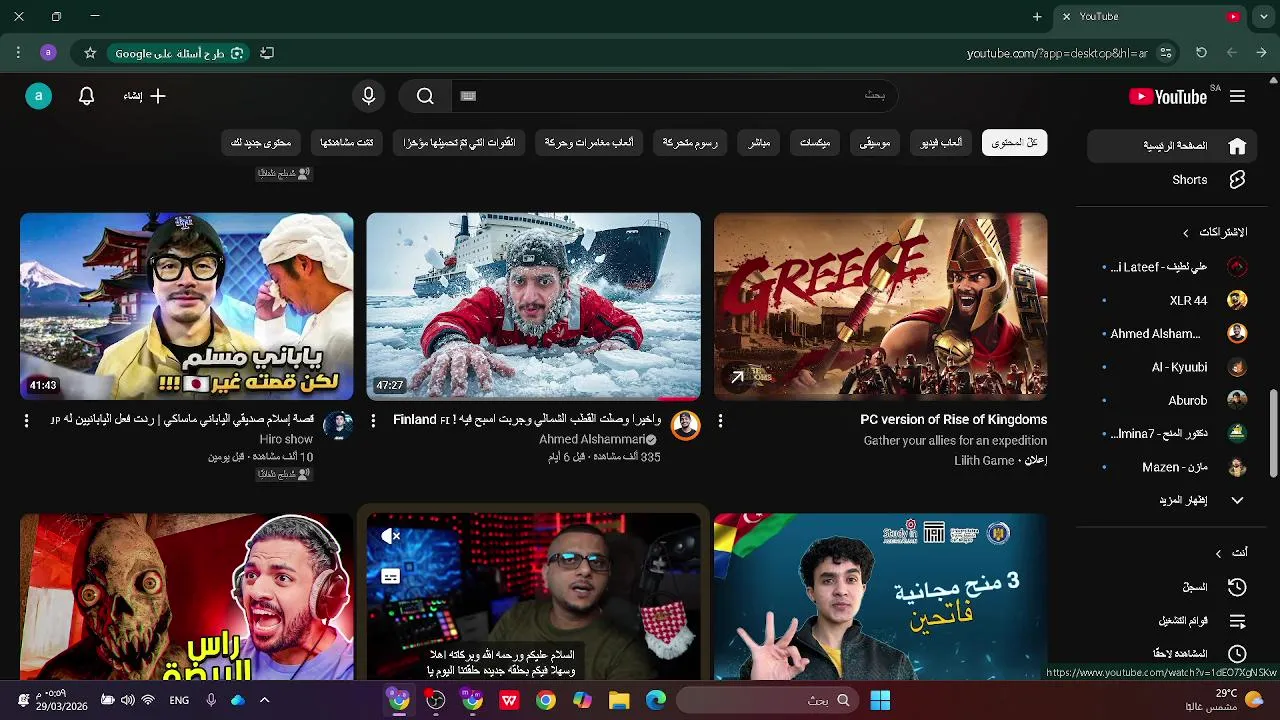The height and width of the screenshot is (720, 1280).
Task: Open Hiro show channel name link
Action: (286, 439)
